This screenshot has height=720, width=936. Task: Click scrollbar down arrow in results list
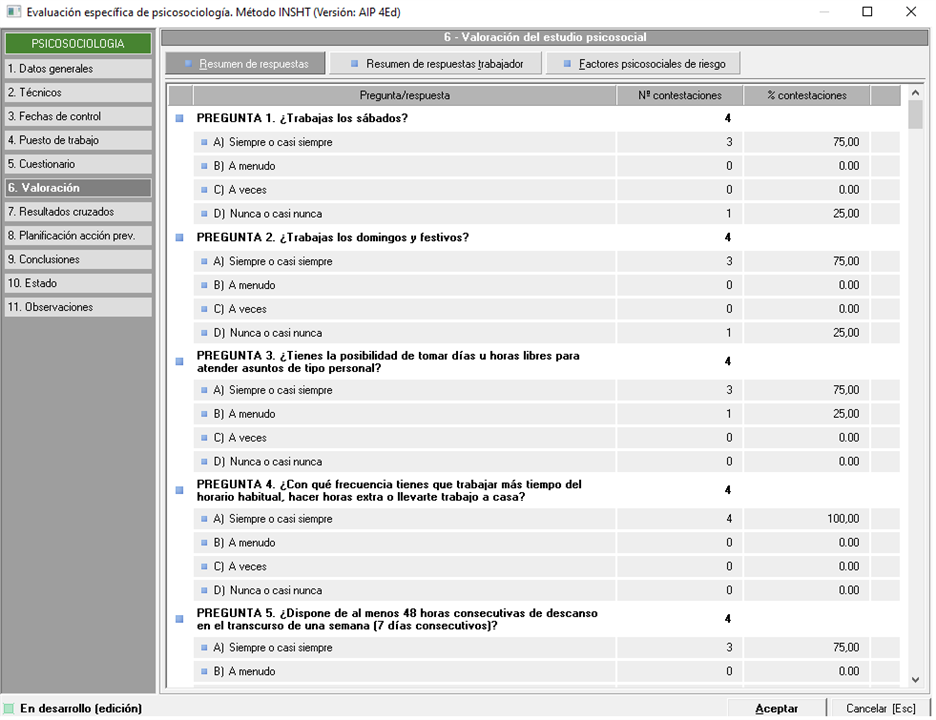point(915,679)
